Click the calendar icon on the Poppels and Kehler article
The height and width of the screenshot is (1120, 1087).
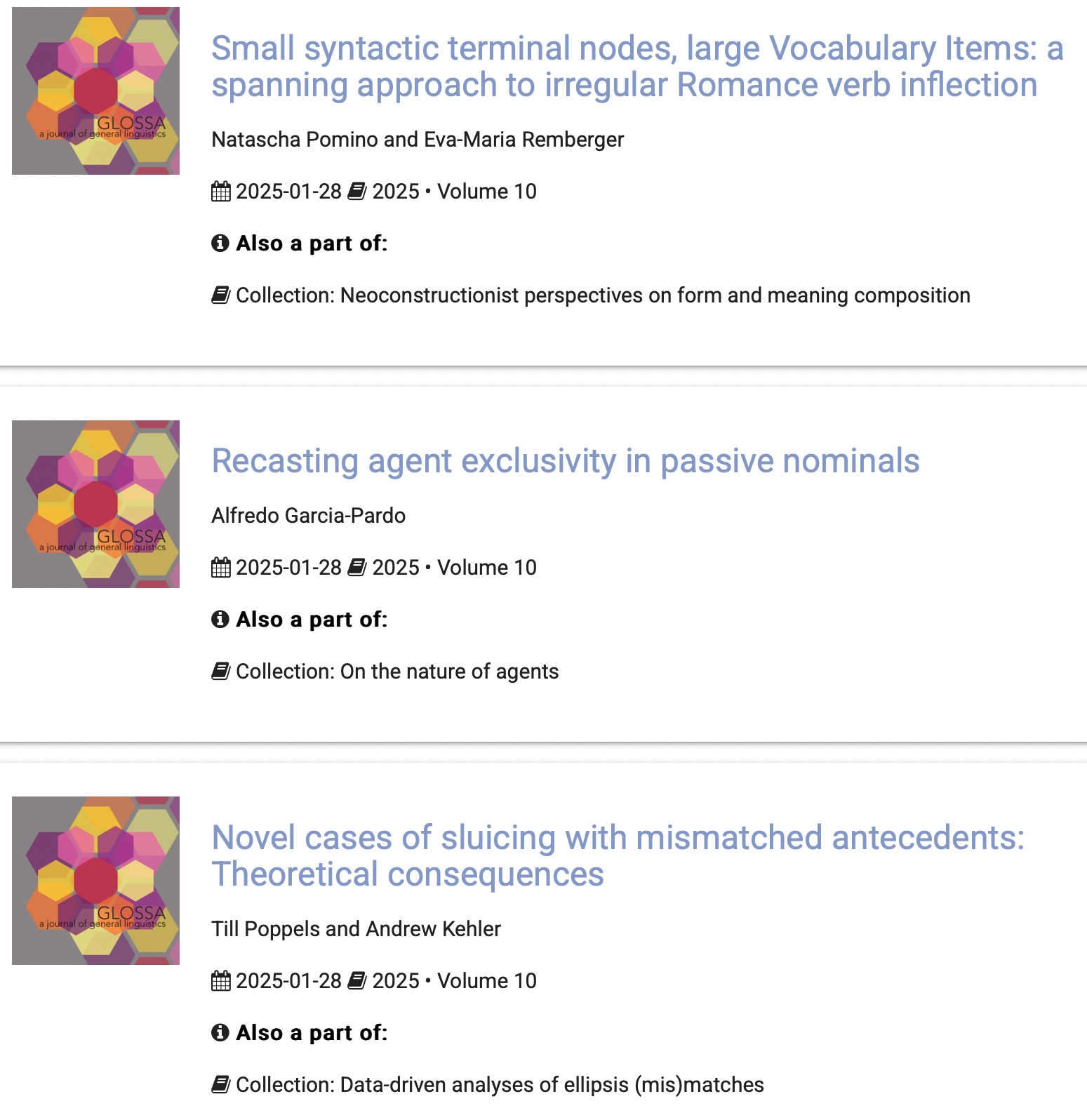pos(220,981)
